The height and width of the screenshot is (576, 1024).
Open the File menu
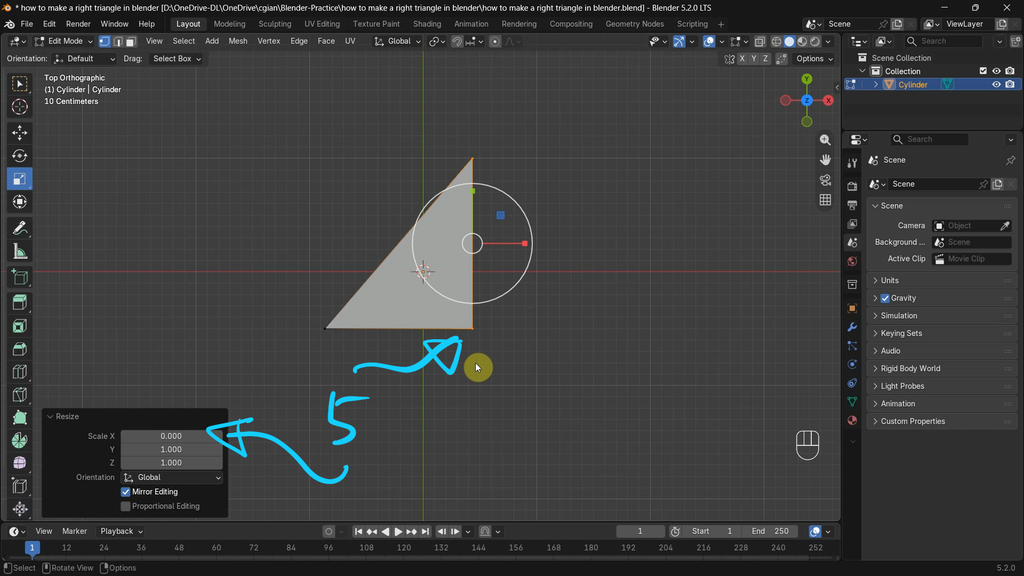coord(27,24)
